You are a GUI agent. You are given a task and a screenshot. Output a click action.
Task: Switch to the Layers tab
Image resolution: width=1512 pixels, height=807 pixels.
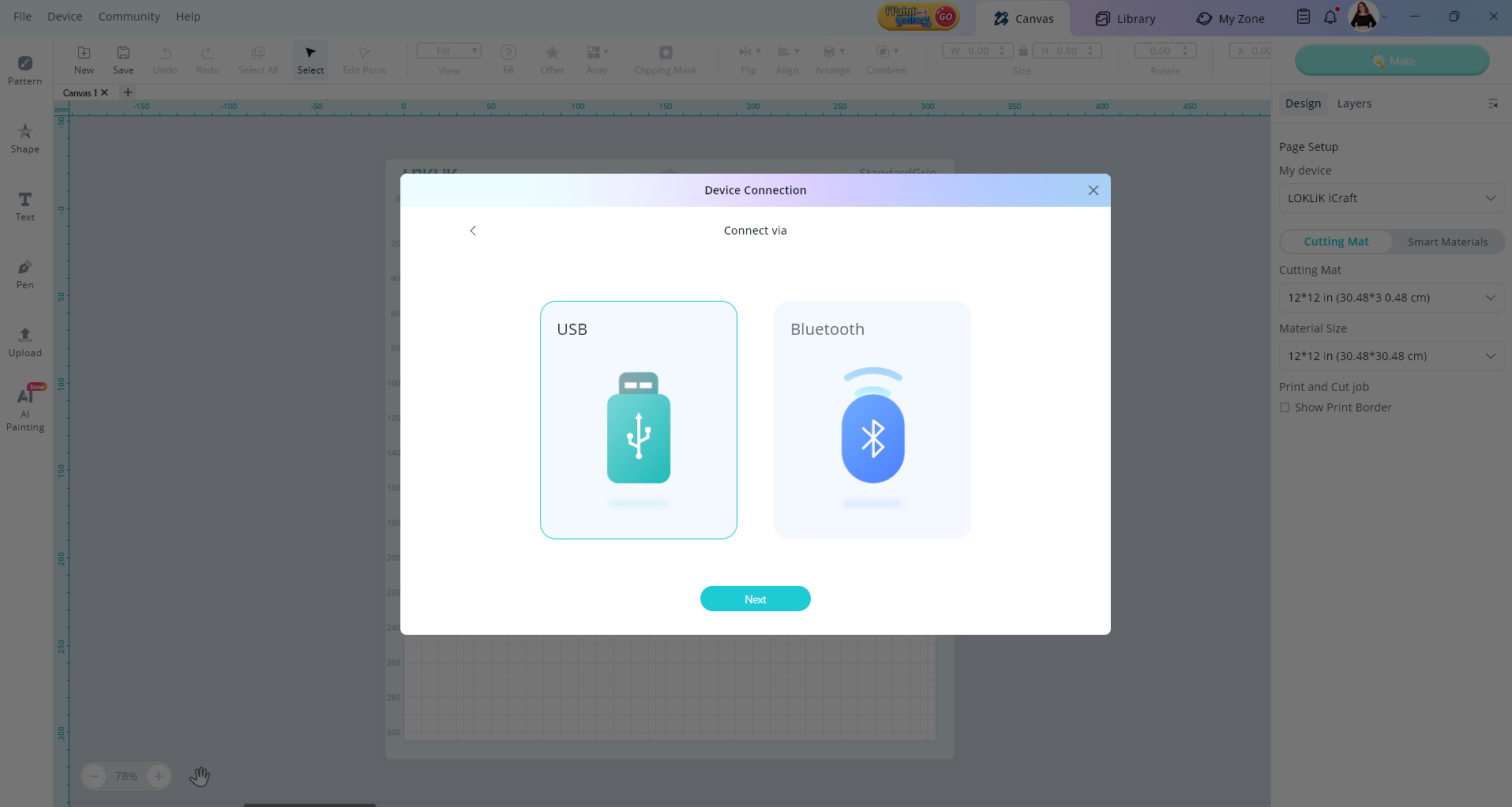pos(1353,103)
